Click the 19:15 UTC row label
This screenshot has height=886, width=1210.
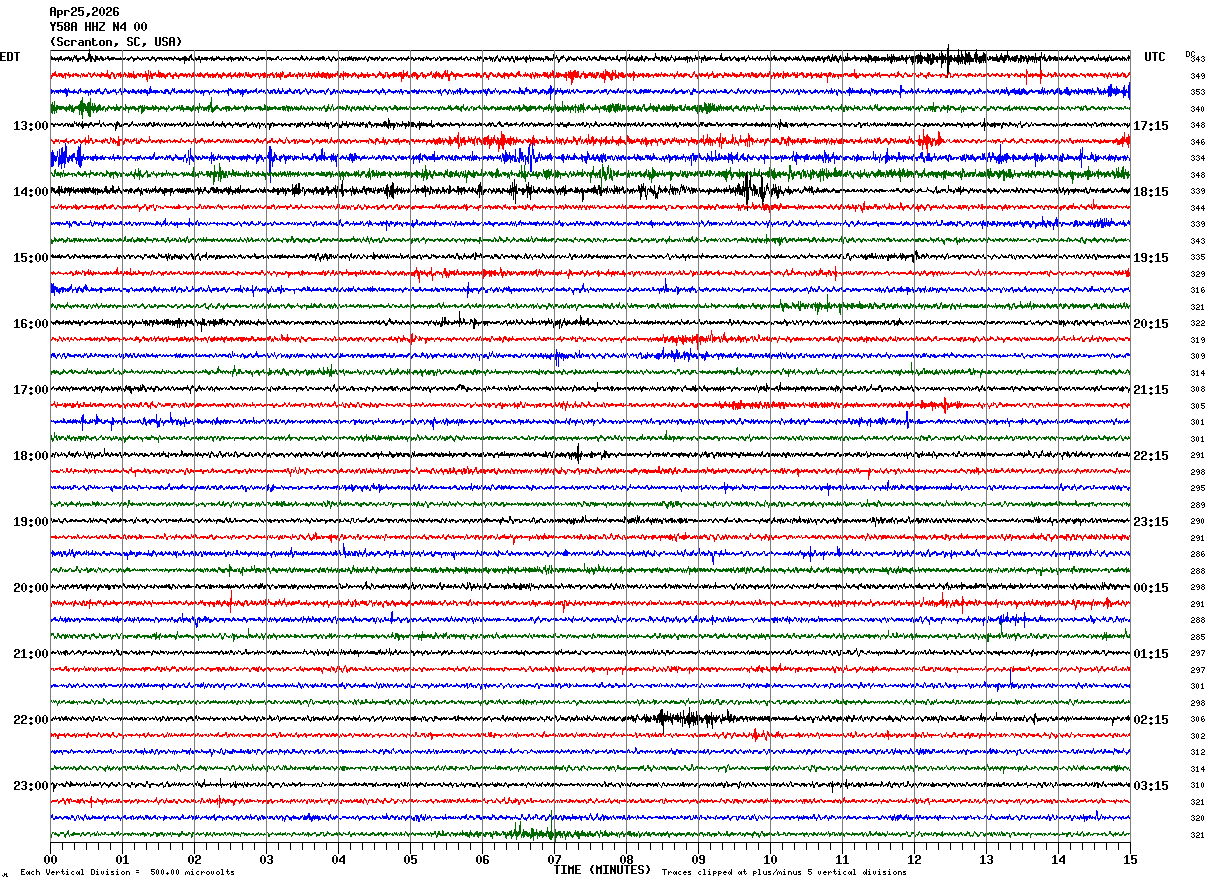1151,257
